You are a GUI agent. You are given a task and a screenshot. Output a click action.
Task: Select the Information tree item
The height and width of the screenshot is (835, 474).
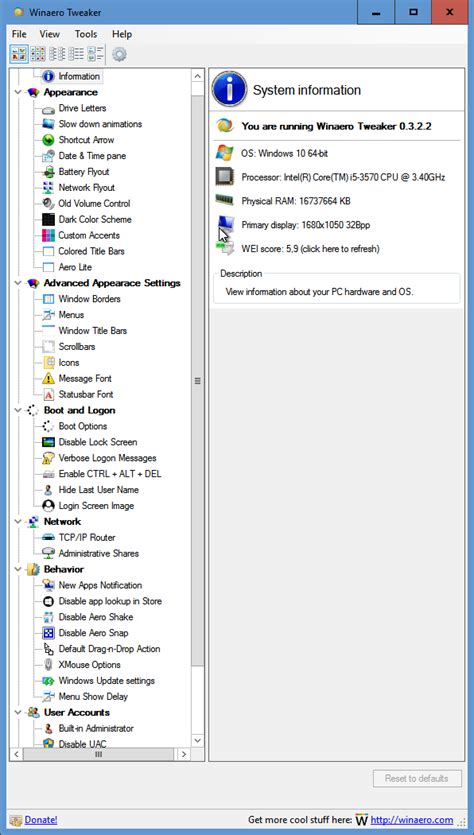pyautogui.click(x=79, y=76)
